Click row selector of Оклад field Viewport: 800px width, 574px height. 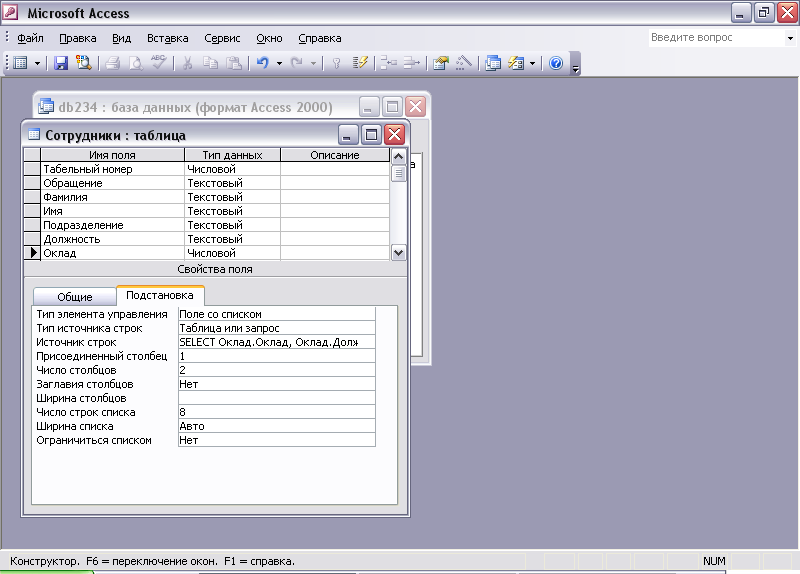[32, 253]
